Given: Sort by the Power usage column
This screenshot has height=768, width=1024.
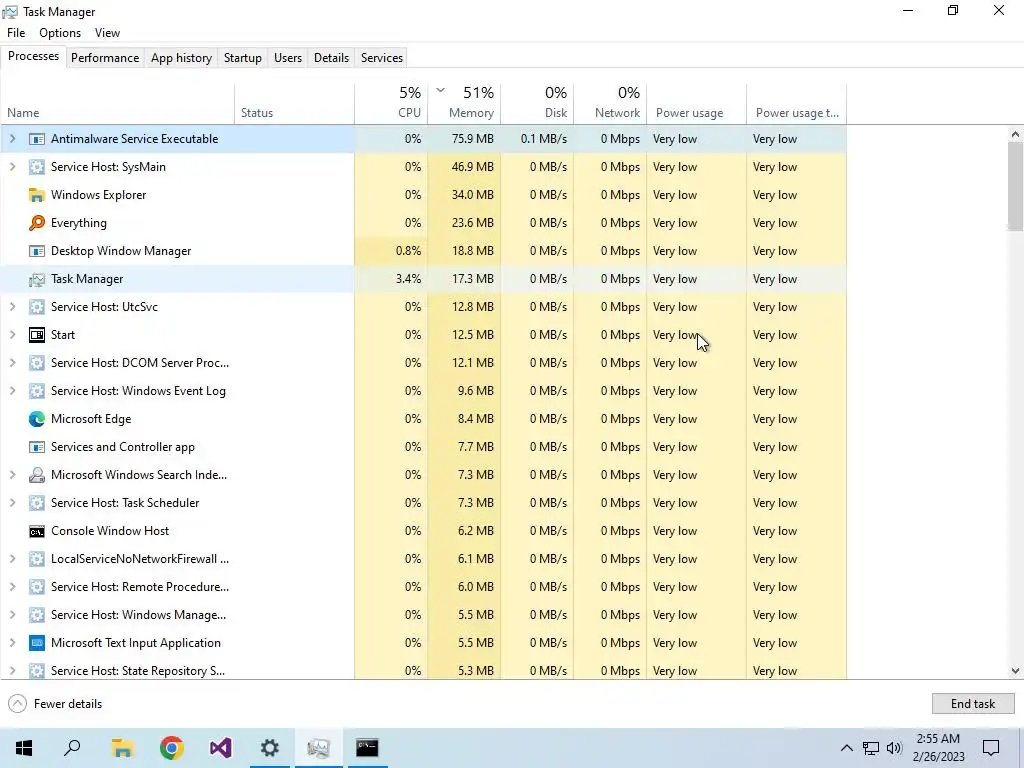Looking at the screenshot, I should pyautogui.click(x=697, y=103).
